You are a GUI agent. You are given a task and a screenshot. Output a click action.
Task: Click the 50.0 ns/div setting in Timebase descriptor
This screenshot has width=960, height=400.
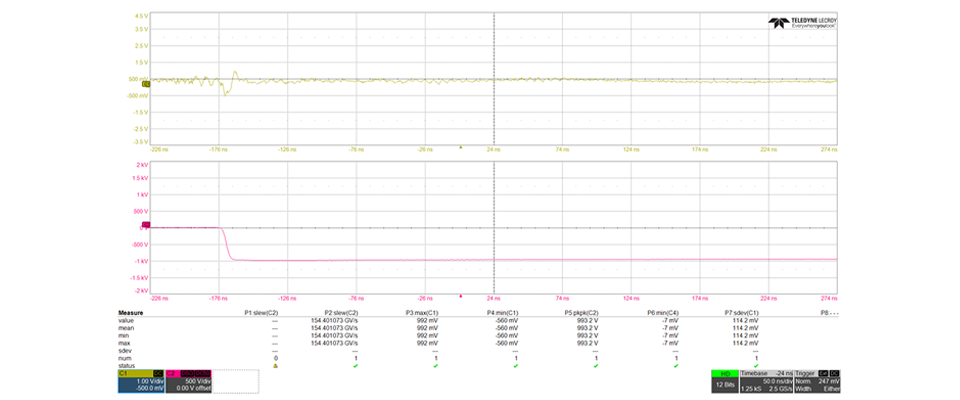[778, 381]
